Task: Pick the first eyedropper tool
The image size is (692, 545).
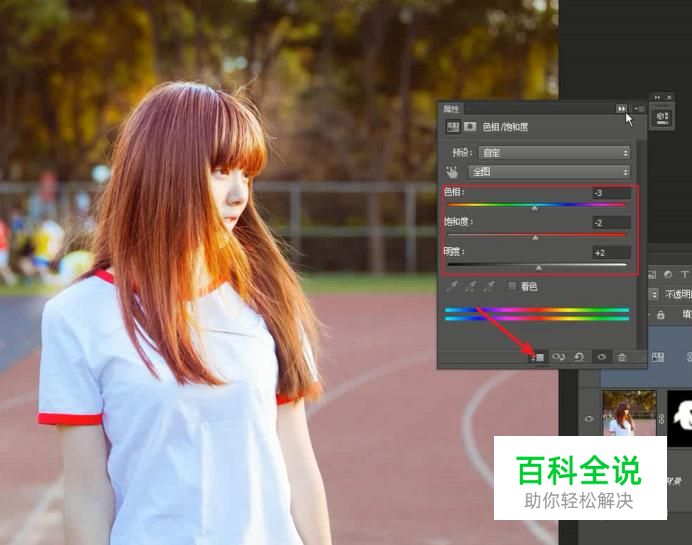Action: pyautogui.click(x=452, y=286)
